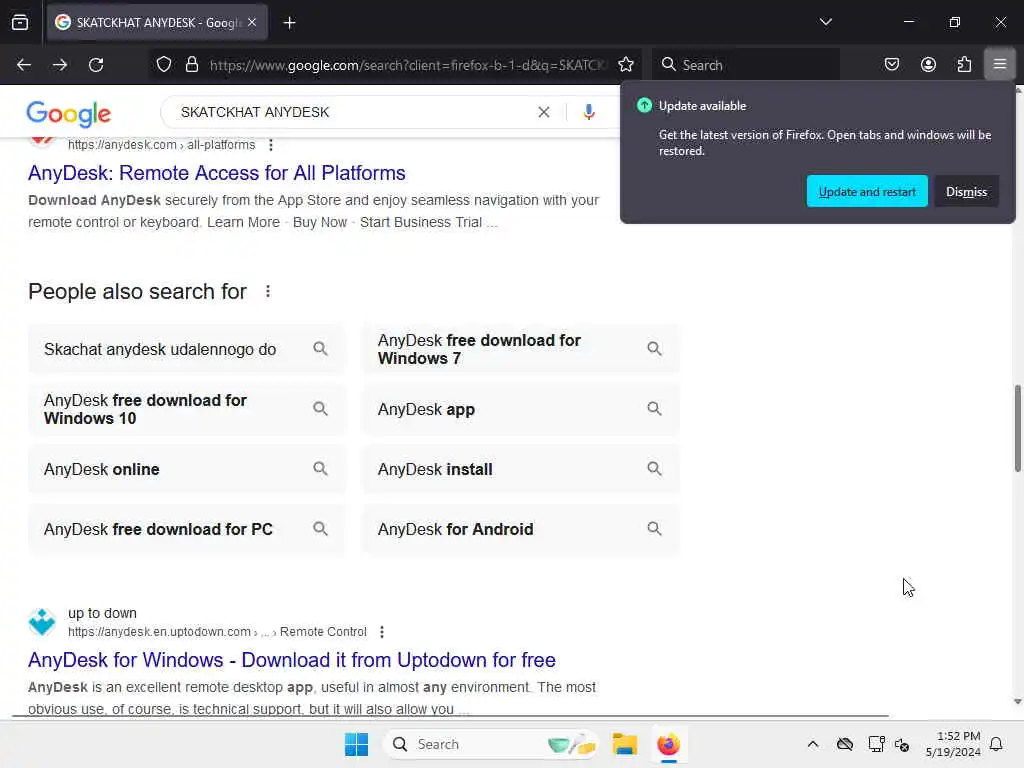Click the Windows taskbar search box
Screen dimensions: 1024x768
coord(491,744)
